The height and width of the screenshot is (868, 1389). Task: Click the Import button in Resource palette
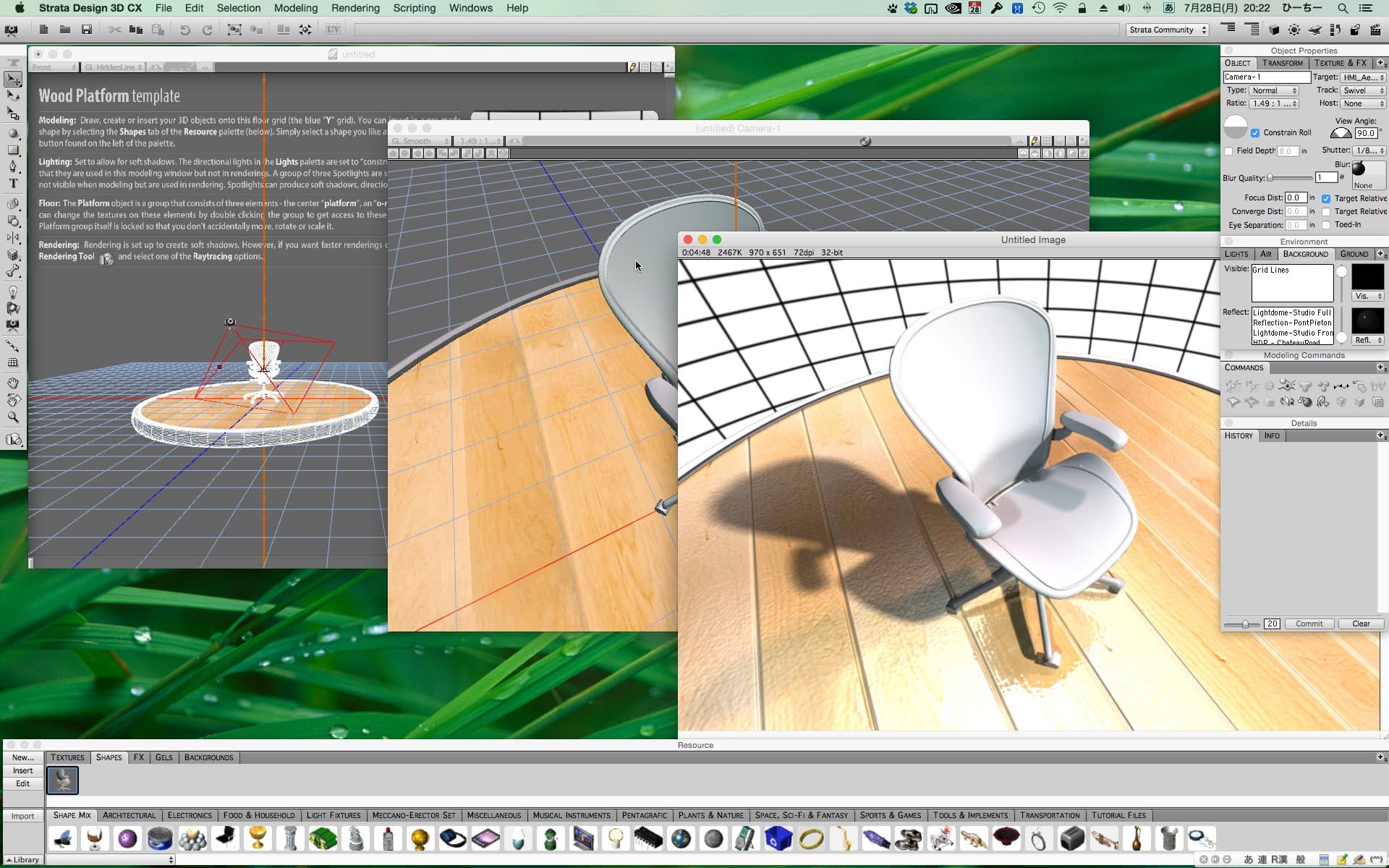pyautogui.click(x=22, y=816)
